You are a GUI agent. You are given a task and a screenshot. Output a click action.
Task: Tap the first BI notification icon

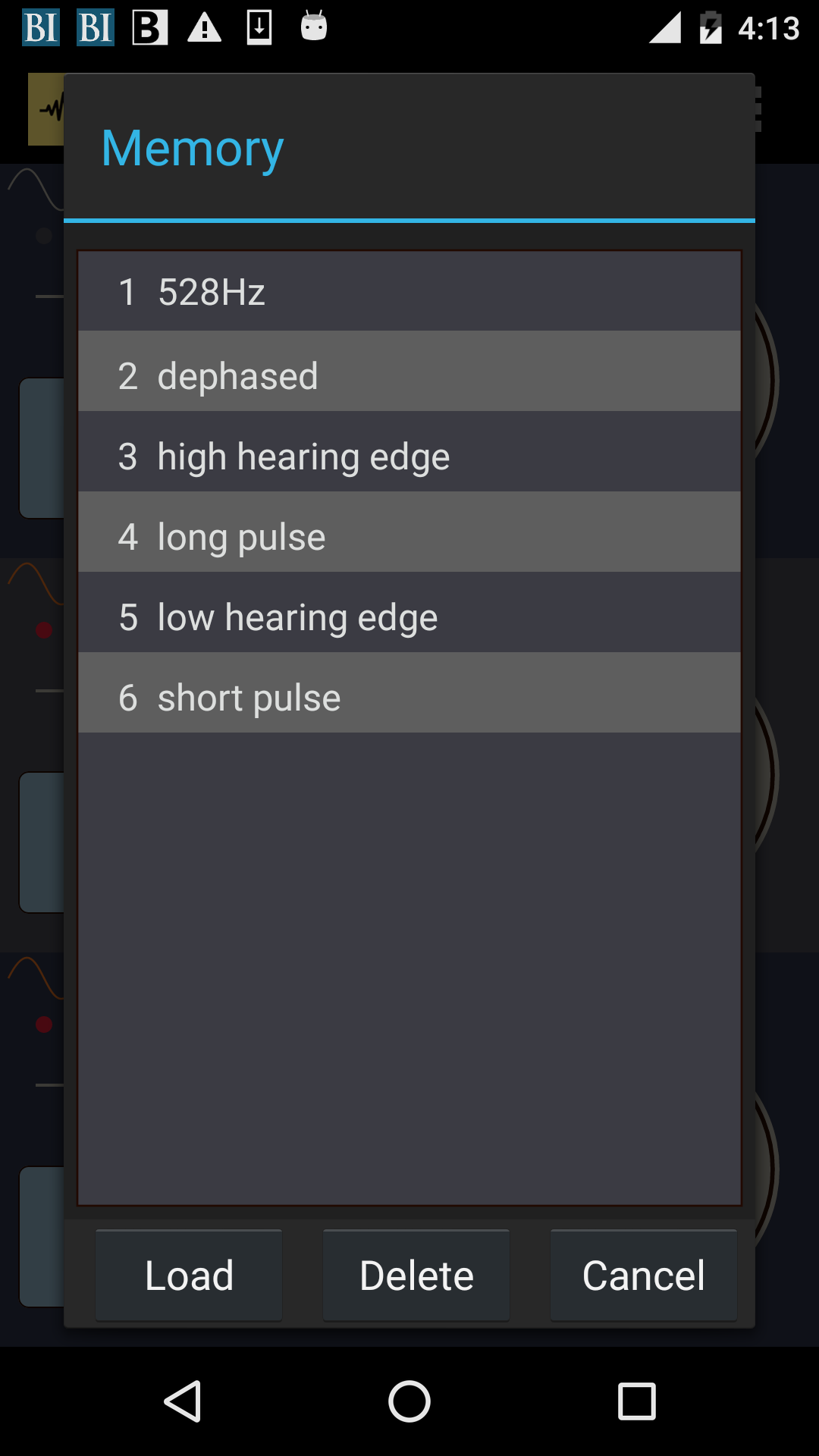coord(41,28)
